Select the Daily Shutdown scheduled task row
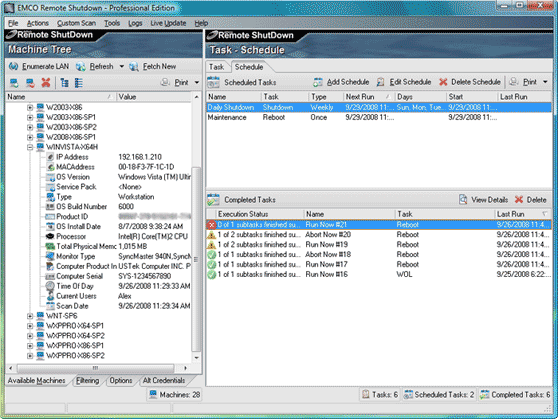The width and height of the screenshot is (558, 419). 379,108
